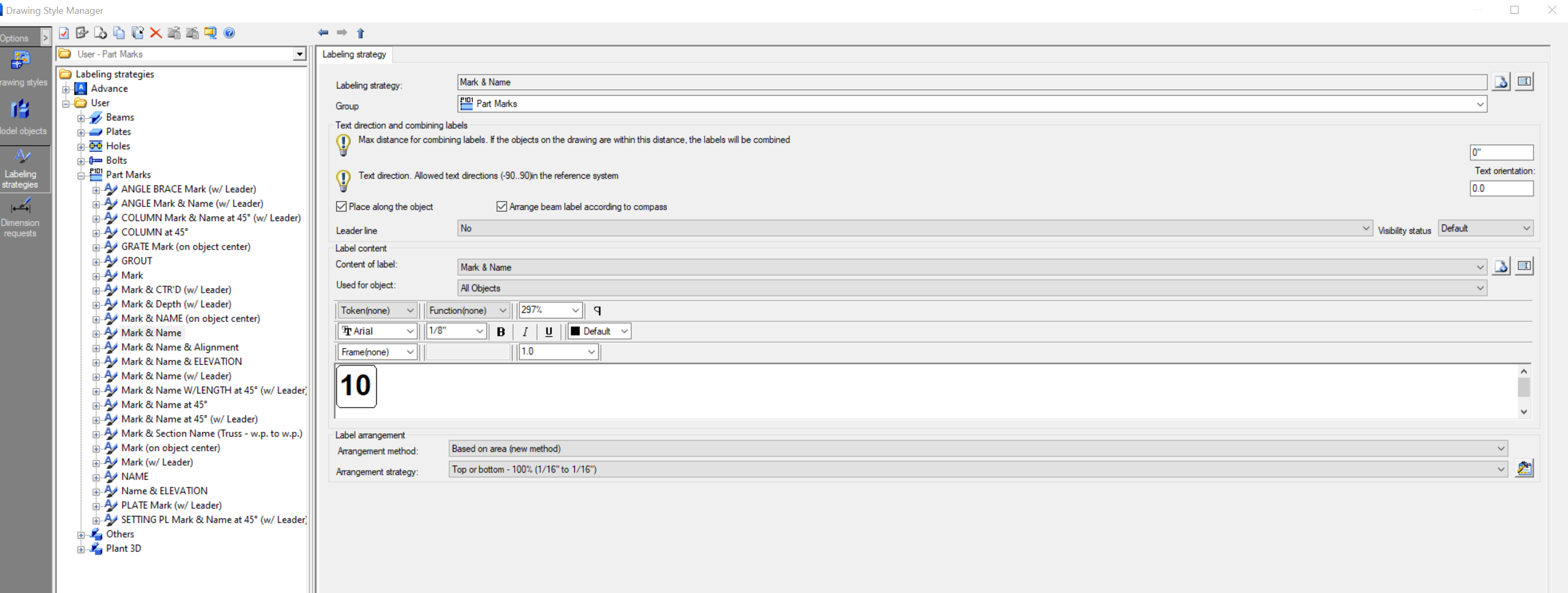Open the User - Part Marks dropdown
This screenshot has width=1568, height=593.
300,54
